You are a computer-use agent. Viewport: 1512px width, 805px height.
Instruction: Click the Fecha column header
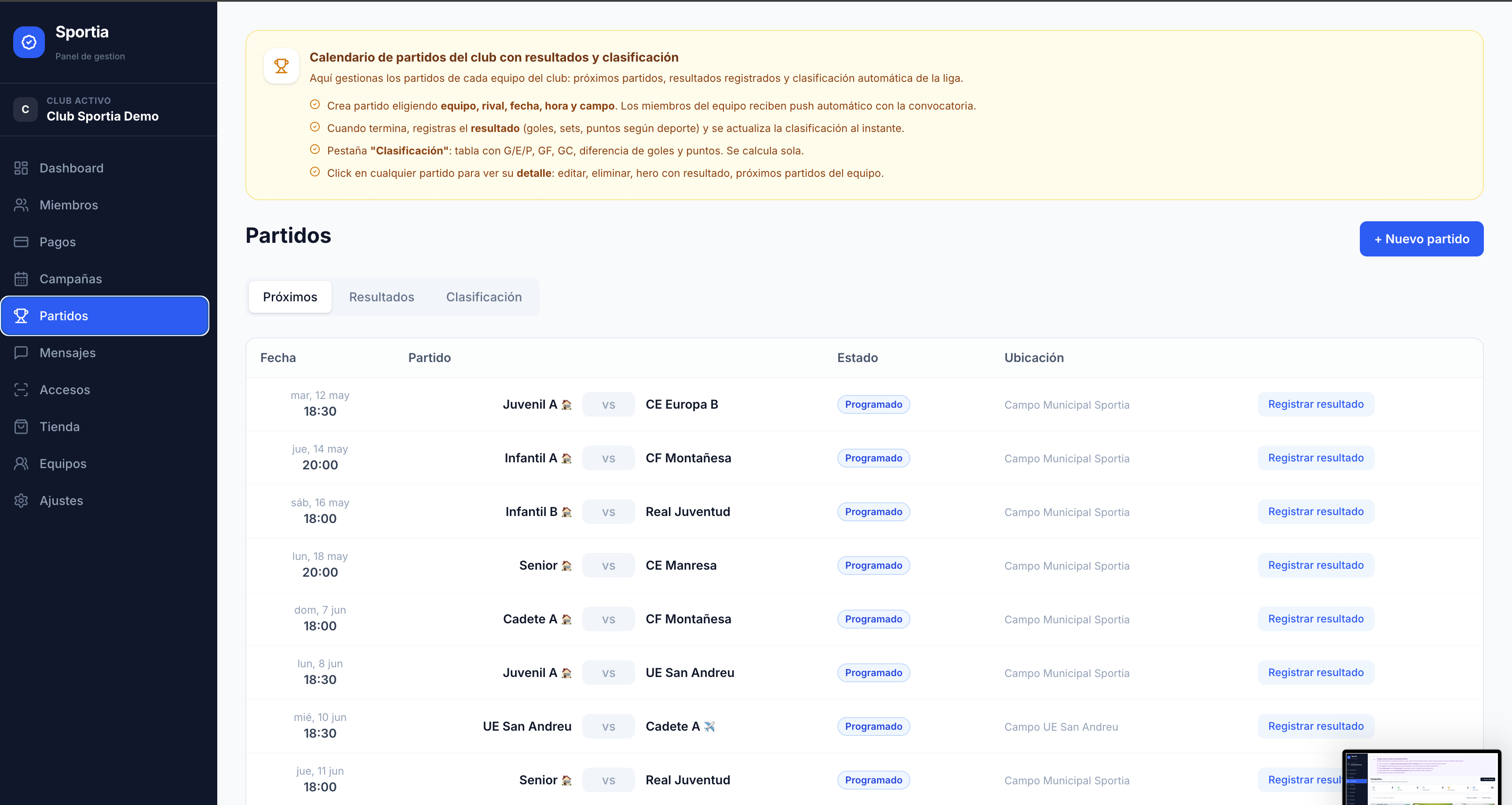click(x=278, y=358)
